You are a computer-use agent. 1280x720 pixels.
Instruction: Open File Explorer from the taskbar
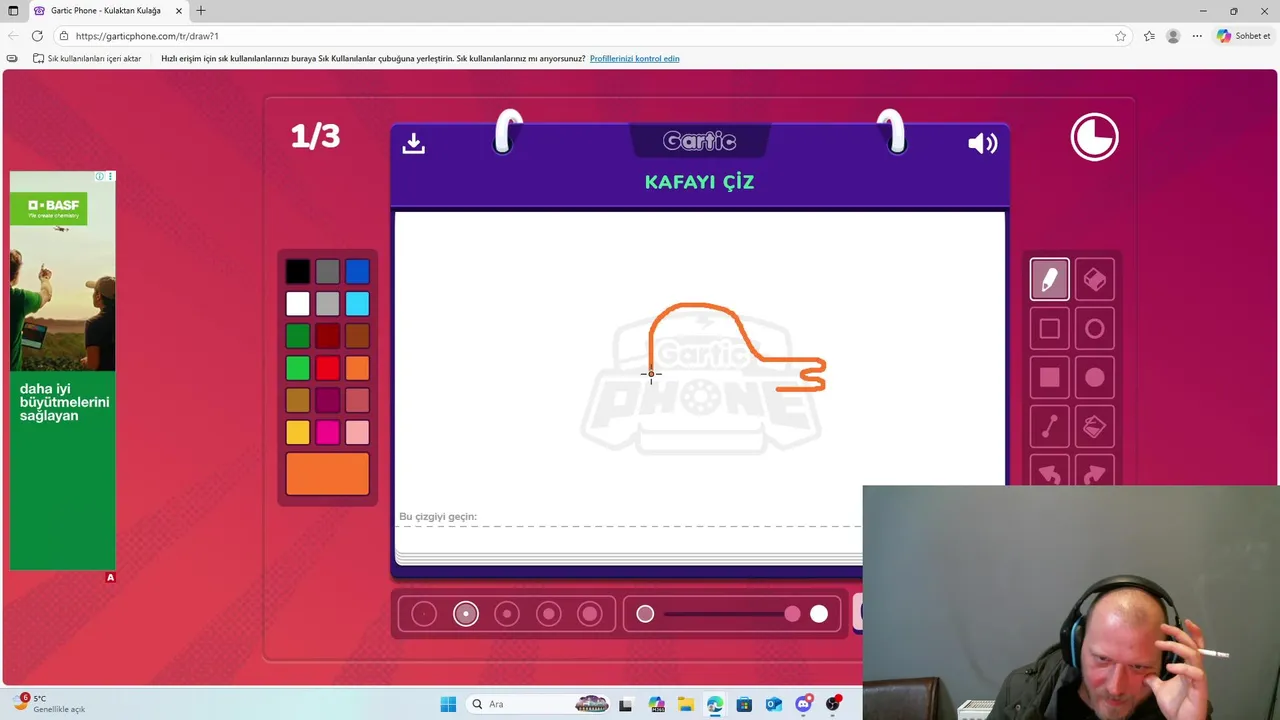[685, 704]
